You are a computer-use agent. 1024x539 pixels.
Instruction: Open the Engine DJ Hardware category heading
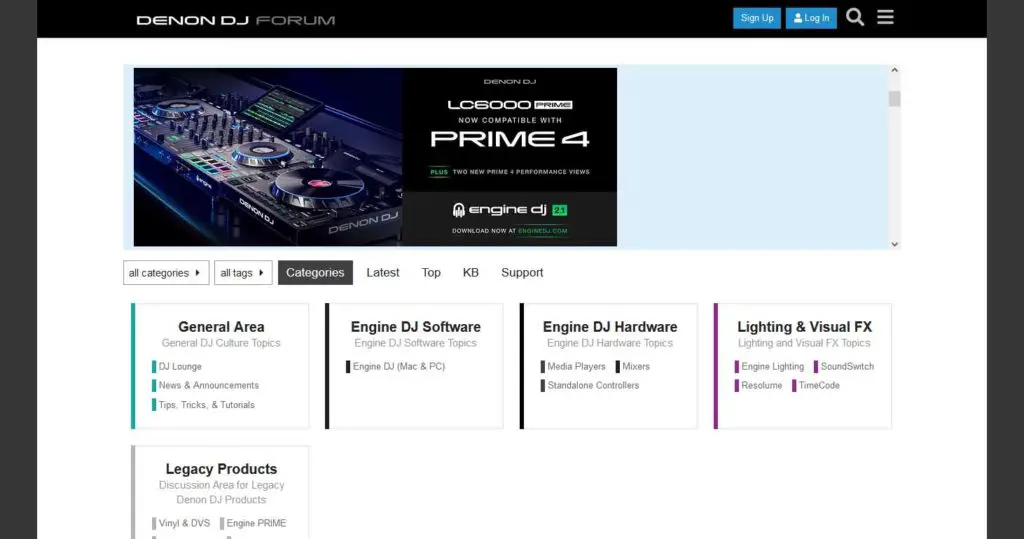(x=610, y=327)
